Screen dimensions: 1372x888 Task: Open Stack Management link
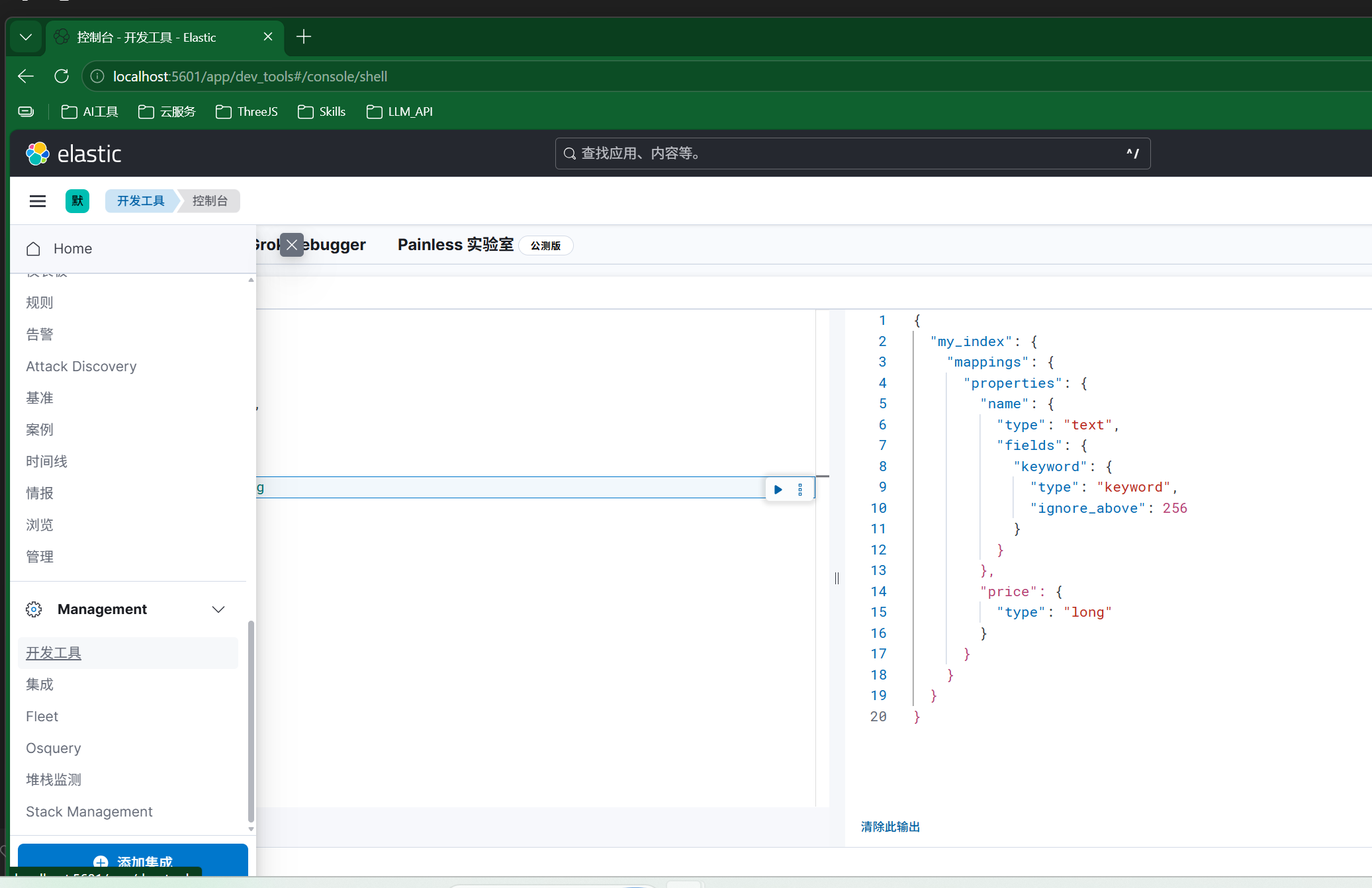point(89,812)
